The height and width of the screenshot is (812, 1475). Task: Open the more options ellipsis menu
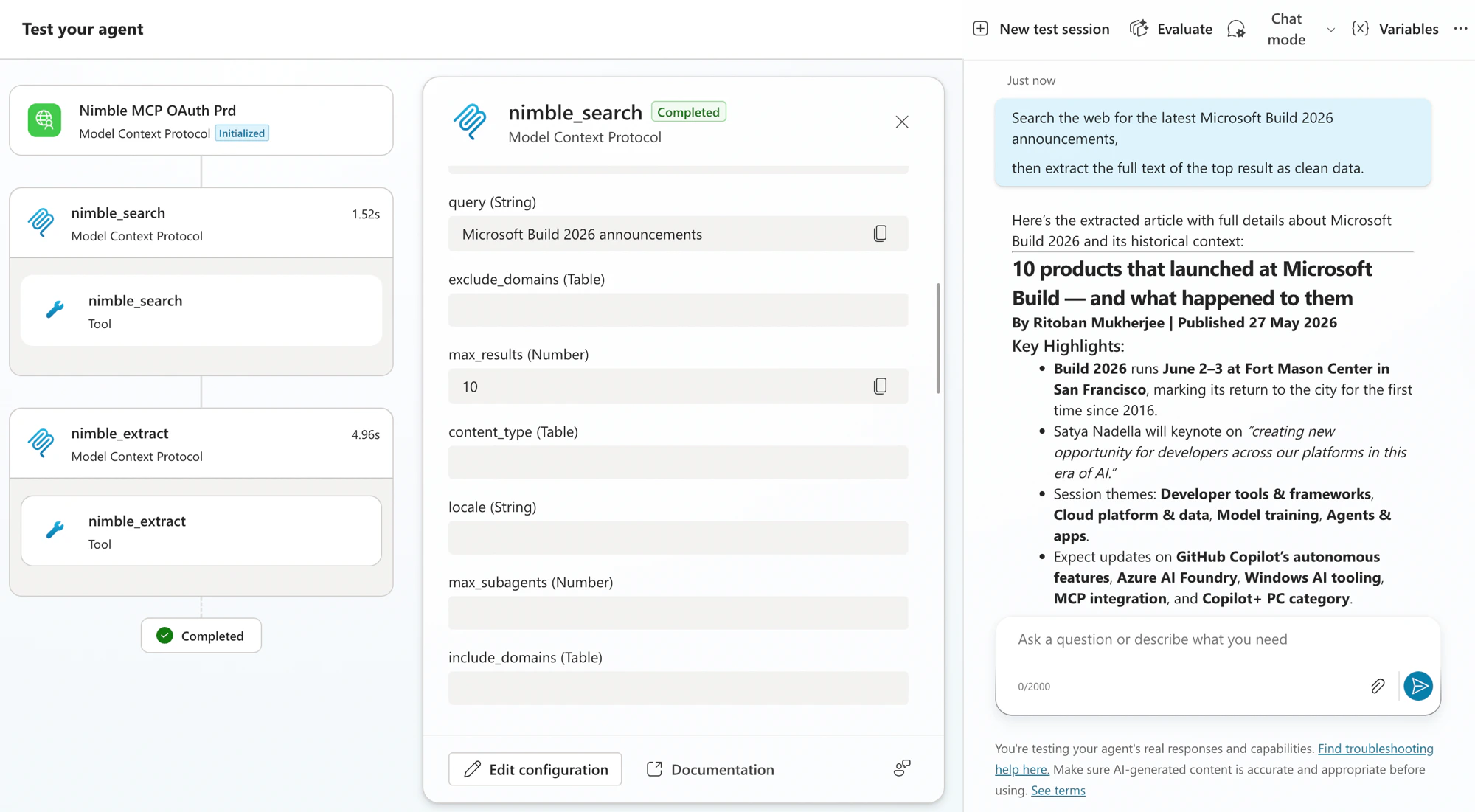click(1460, 29)
